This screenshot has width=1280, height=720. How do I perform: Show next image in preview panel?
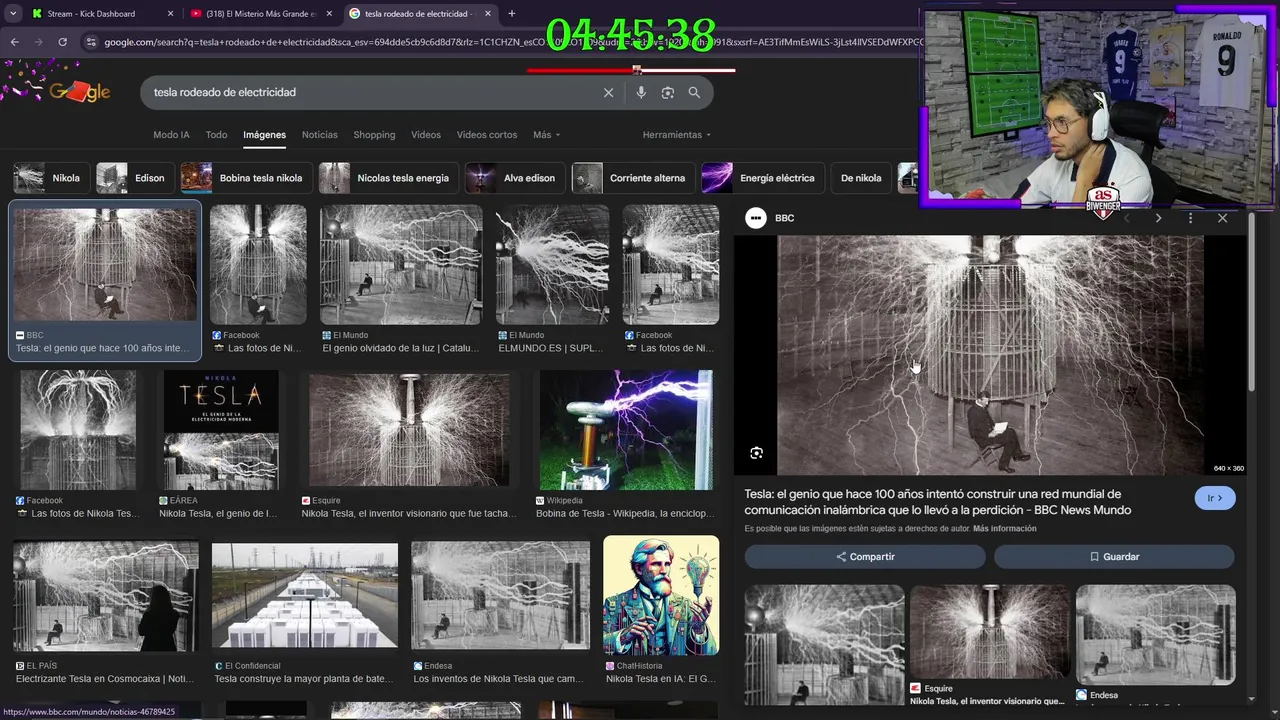(1158, 218)
